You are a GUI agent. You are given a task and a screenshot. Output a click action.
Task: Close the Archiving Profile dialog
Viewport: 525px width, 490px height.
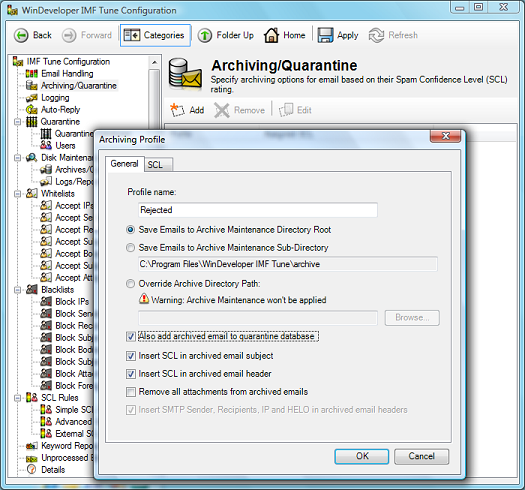point(446,136)
